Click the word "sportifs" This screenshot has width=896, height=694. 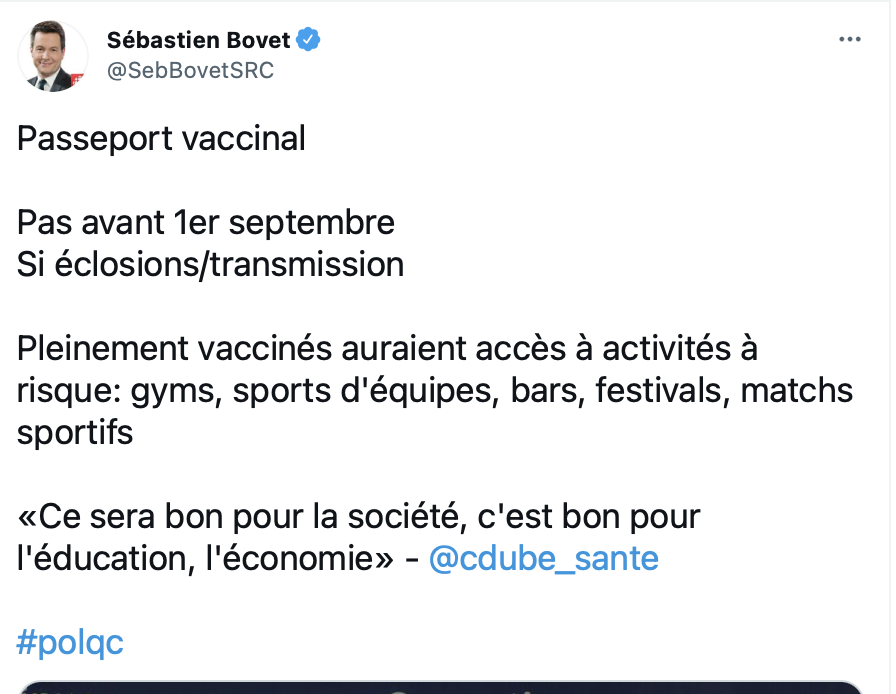tap(75, 433)
